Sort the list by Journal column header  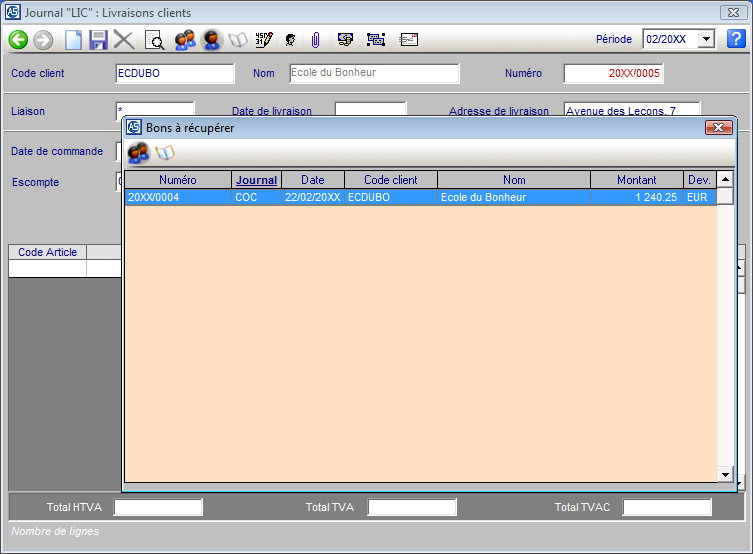[256, 180]
